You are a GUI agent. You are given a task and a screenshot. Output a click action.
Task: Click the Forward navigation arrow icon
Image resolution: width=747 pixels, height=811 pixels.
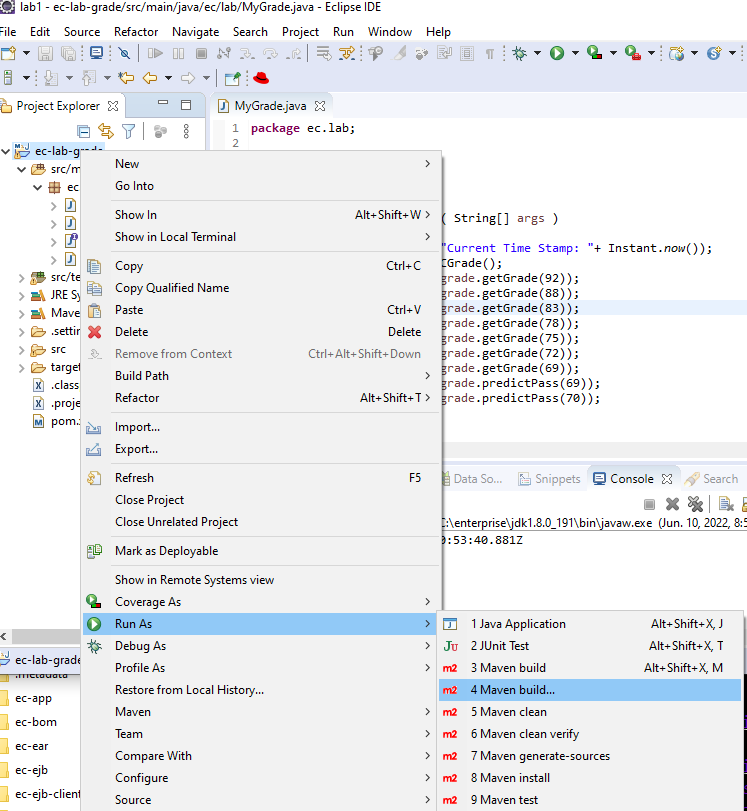(x=188, y=78)
